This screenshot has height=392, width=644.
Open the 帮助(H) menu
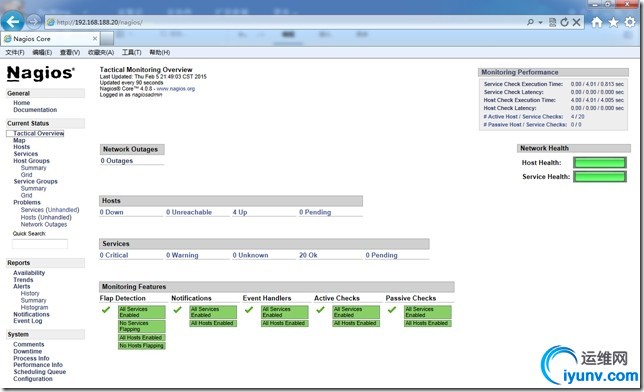click(x=160, y=52)
